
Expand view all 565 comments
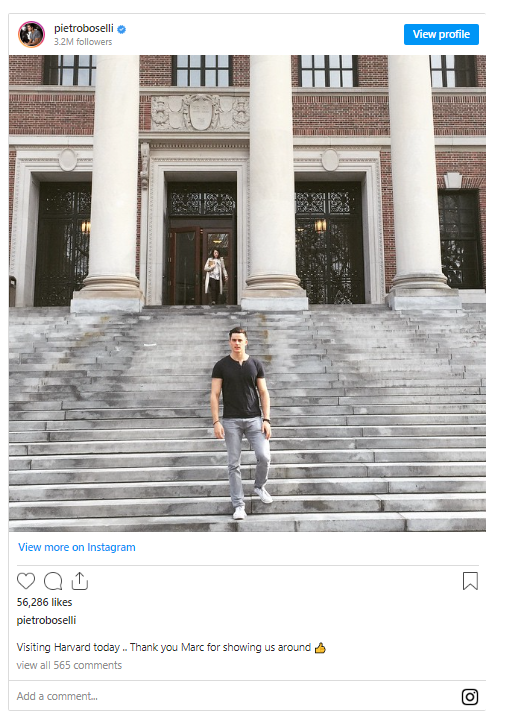(x=69, y=665)
